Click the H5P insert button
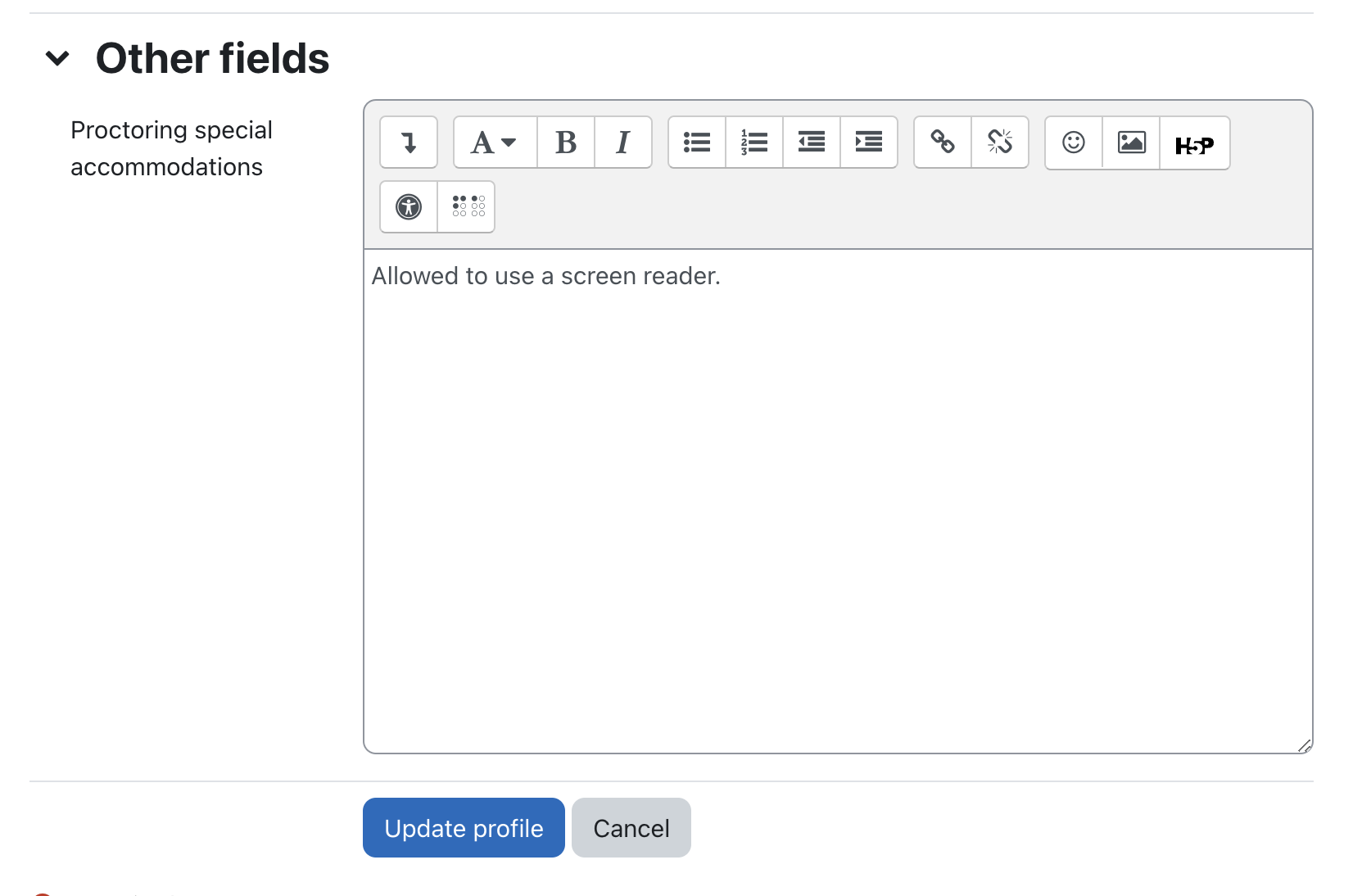Image resolution: width=1371 pixels, height=896 pixels. [1194, 144]
